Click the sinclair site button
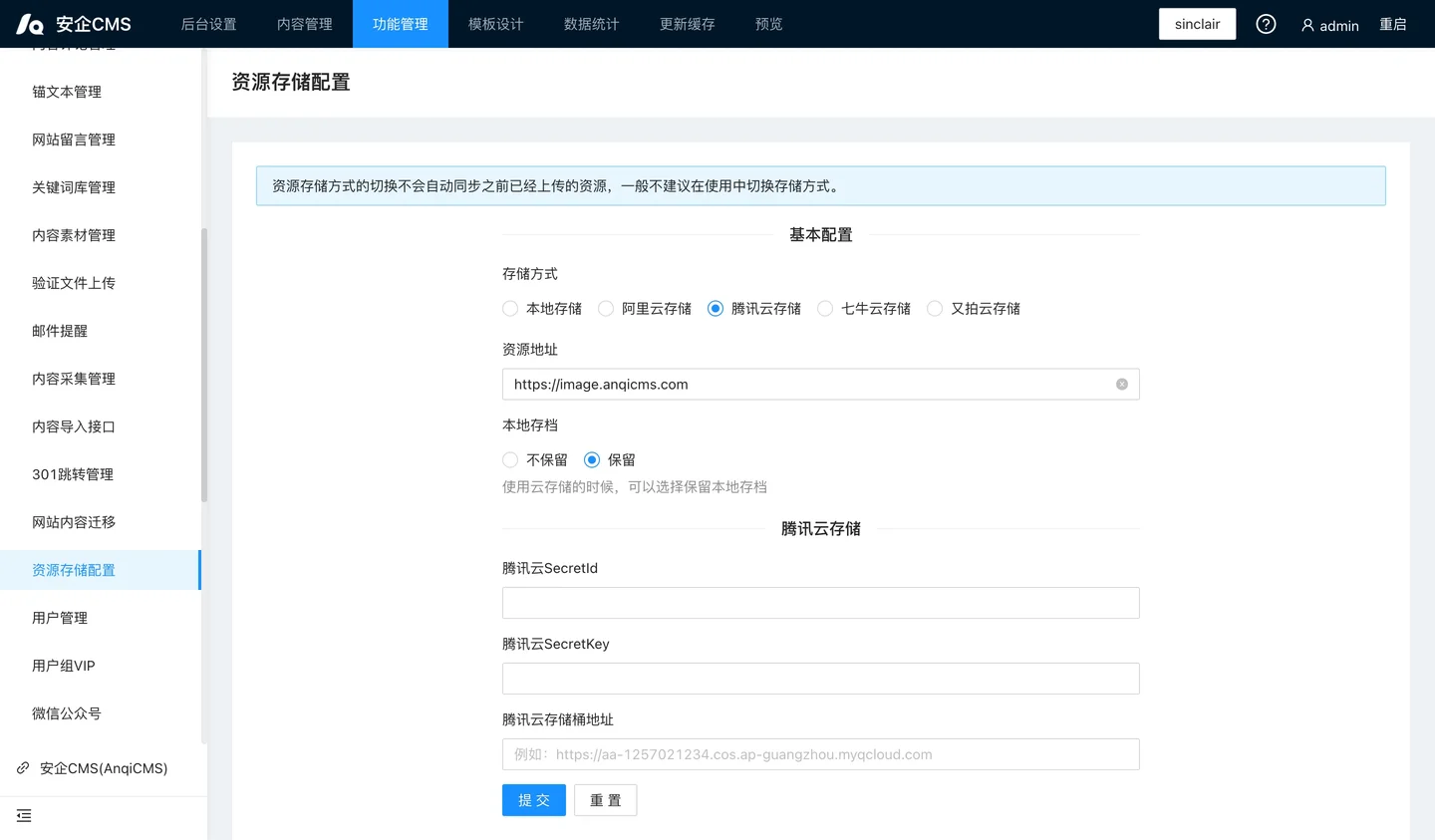The width and height of the screenshot is (1435, 840). pos(1197,23)
